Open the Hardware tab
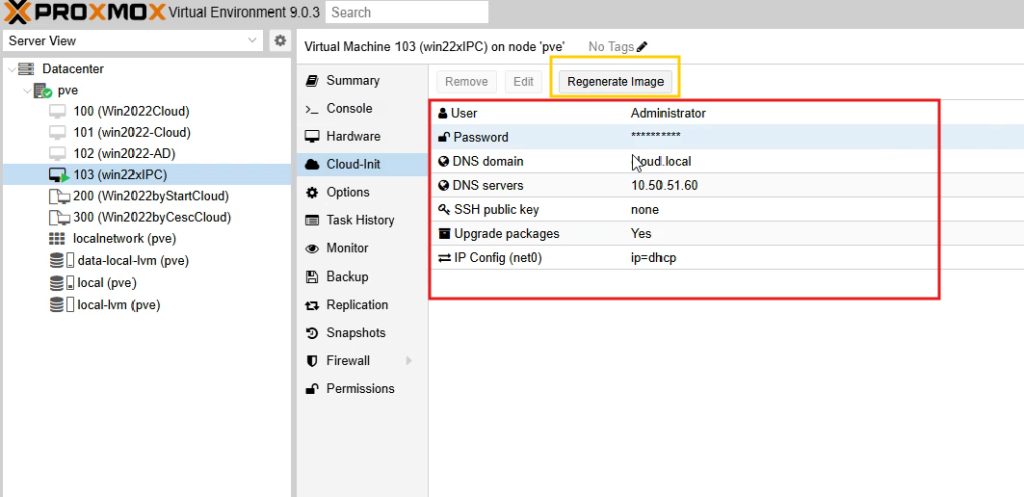This screenshot has height=497, width=1024. [x=353, y=136]
